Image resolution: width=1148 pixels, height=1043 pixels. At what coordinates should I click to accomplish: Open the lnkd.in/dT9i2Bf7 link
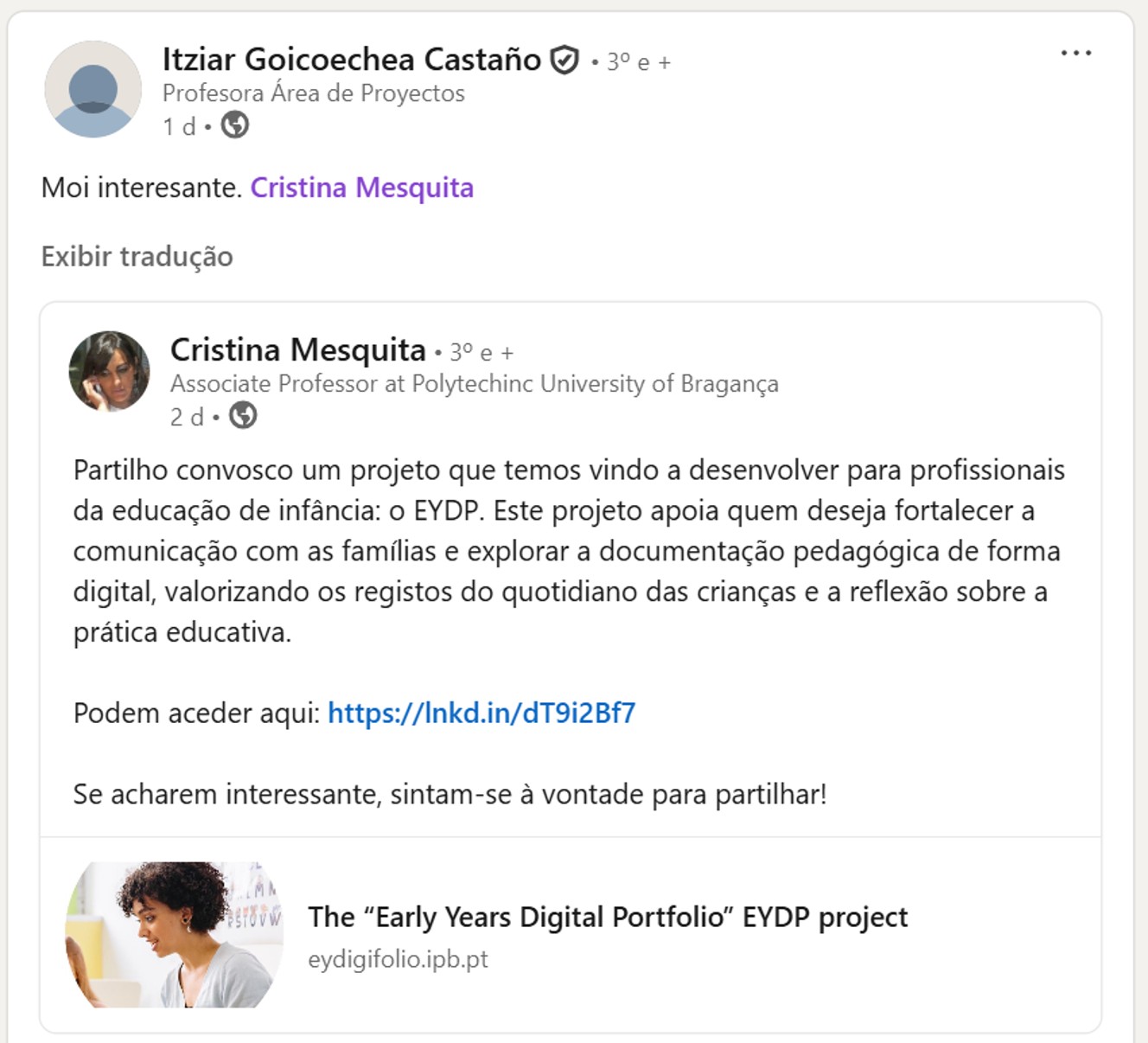point(482,713)
